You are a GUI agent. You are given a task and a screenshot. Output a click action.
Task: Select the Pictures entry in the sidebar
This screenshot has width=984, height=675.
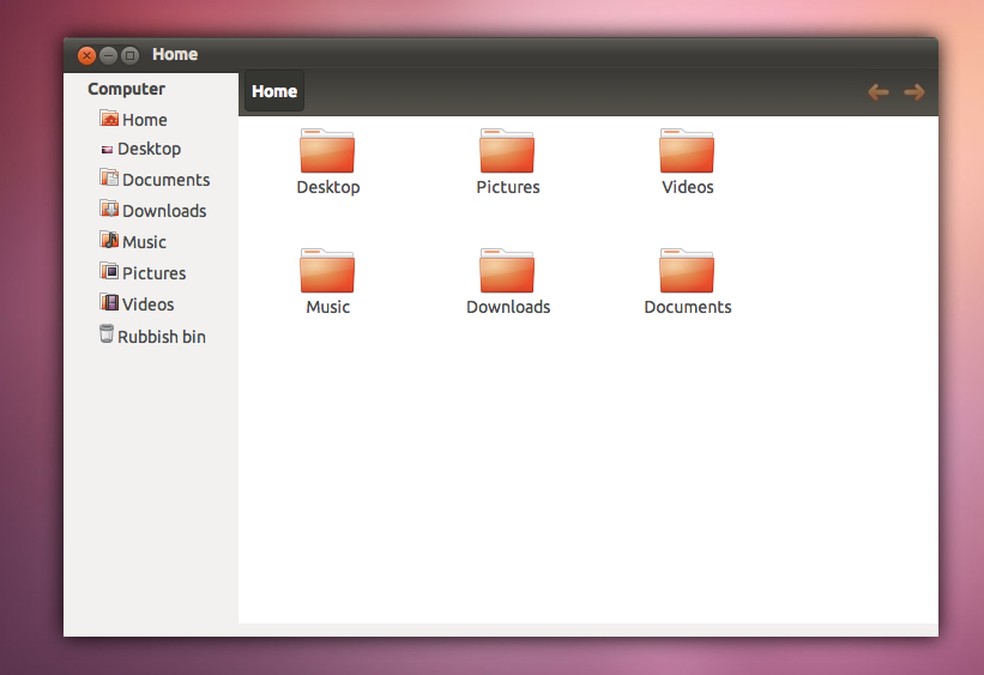coord(153,273)
